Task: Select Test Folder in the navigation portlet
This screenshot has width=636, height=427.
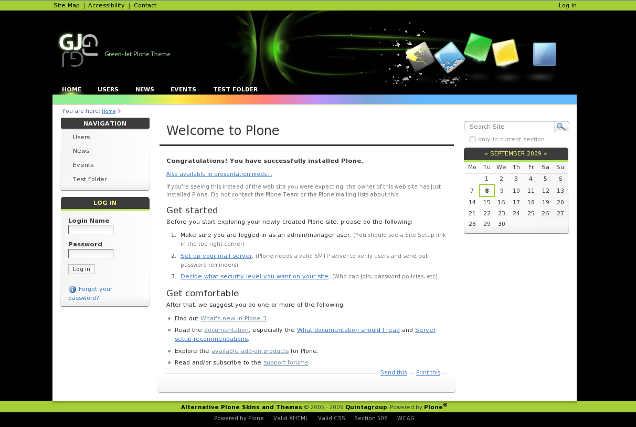Action: pos(90,179)
